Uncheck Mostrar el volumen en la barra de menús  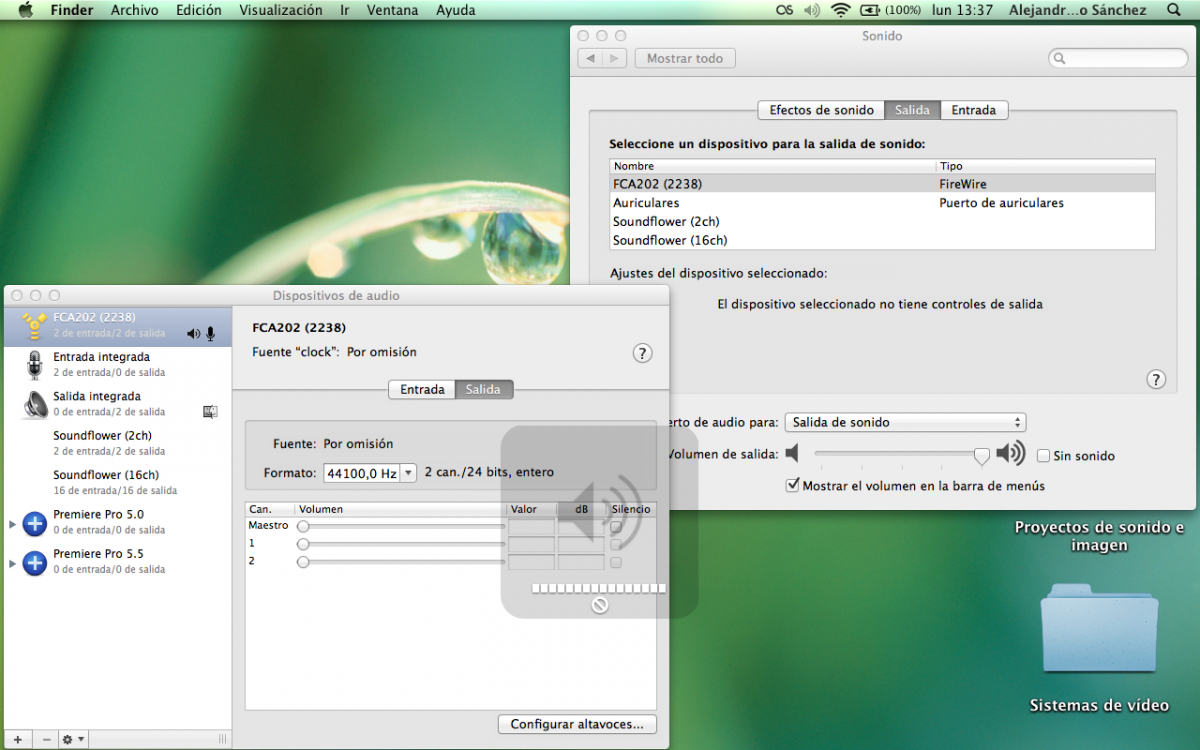tap(794, 486)
